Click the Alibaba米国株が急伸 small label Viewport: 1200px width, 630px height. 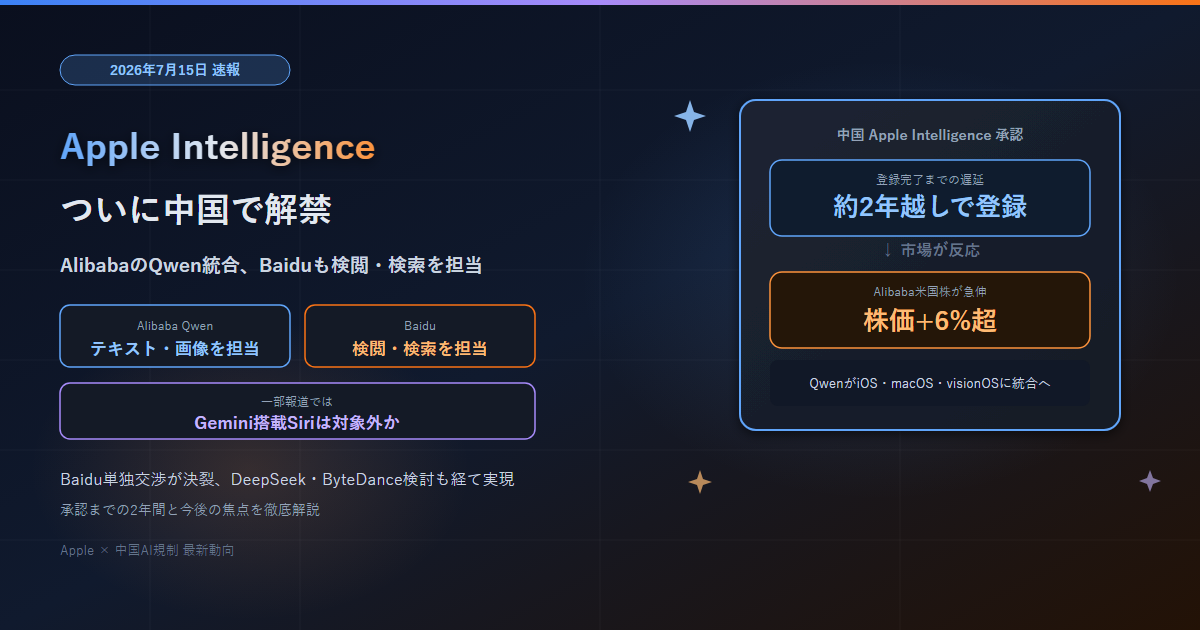[x=930, y=291]
